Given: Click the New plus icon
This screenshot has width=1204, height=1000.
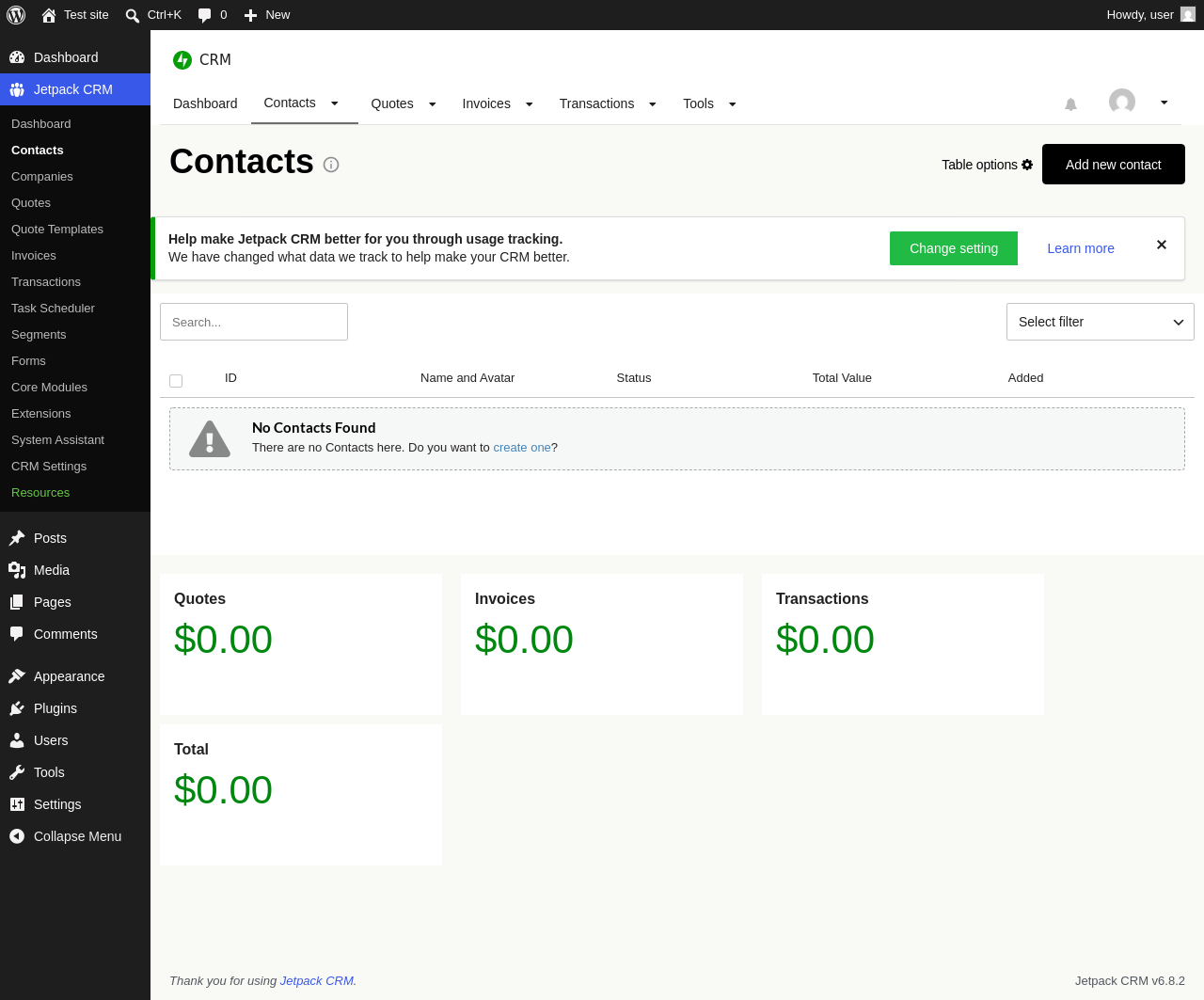Looking at the screenshot, I should (x=250, y=15).
